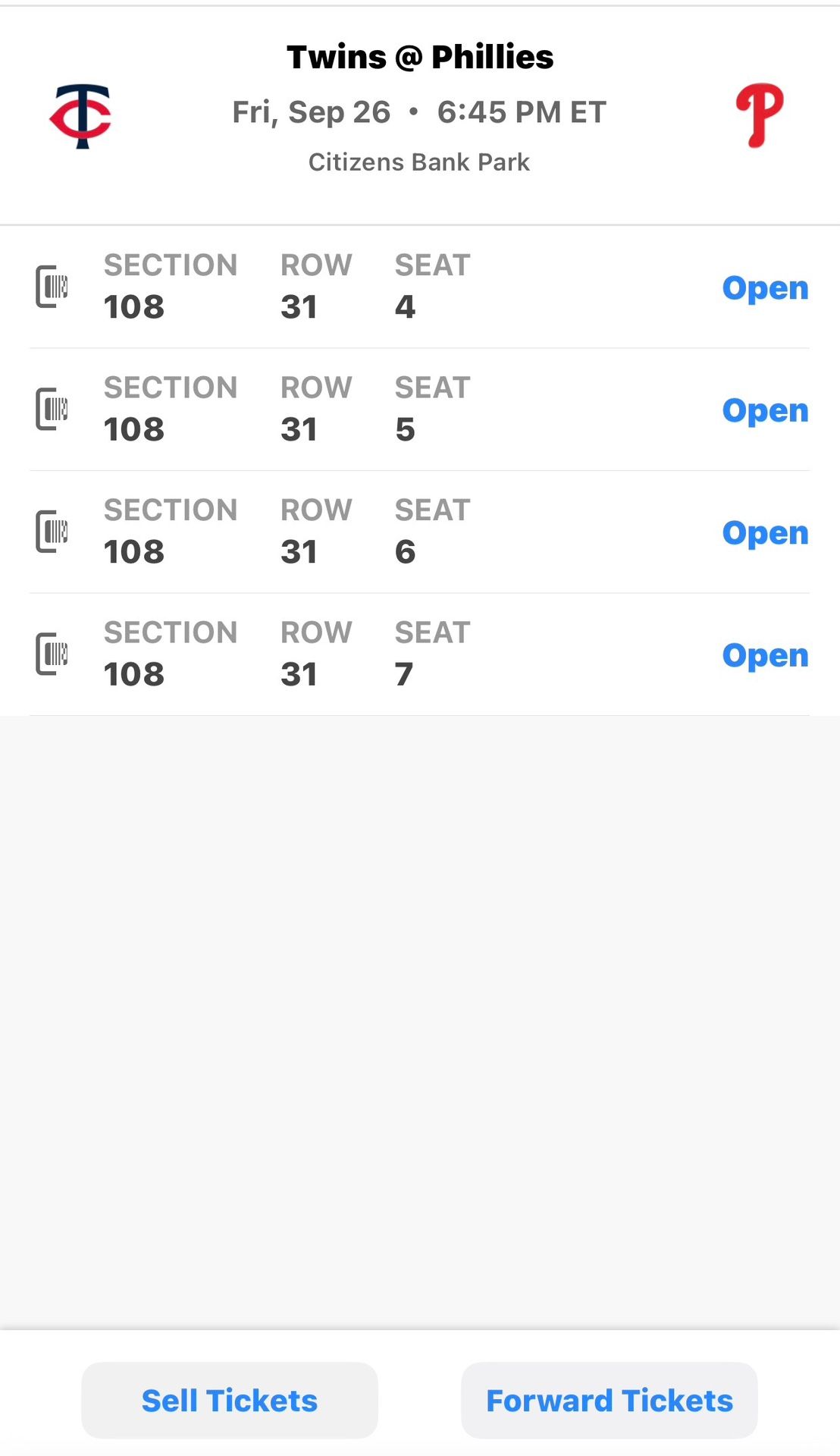Open the ticket for seat 5
Viewport: 840px width, 1456px height.
click(x=765, y=411)
